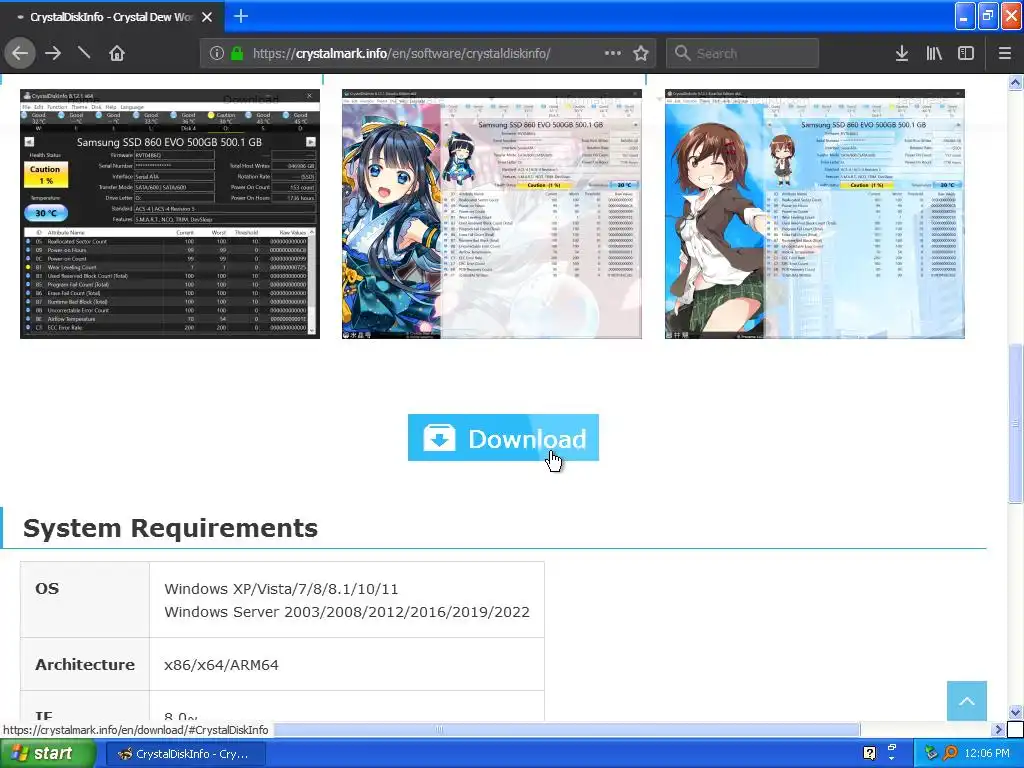Click the vertical scrollbar up arrow

pos(1016,82)
